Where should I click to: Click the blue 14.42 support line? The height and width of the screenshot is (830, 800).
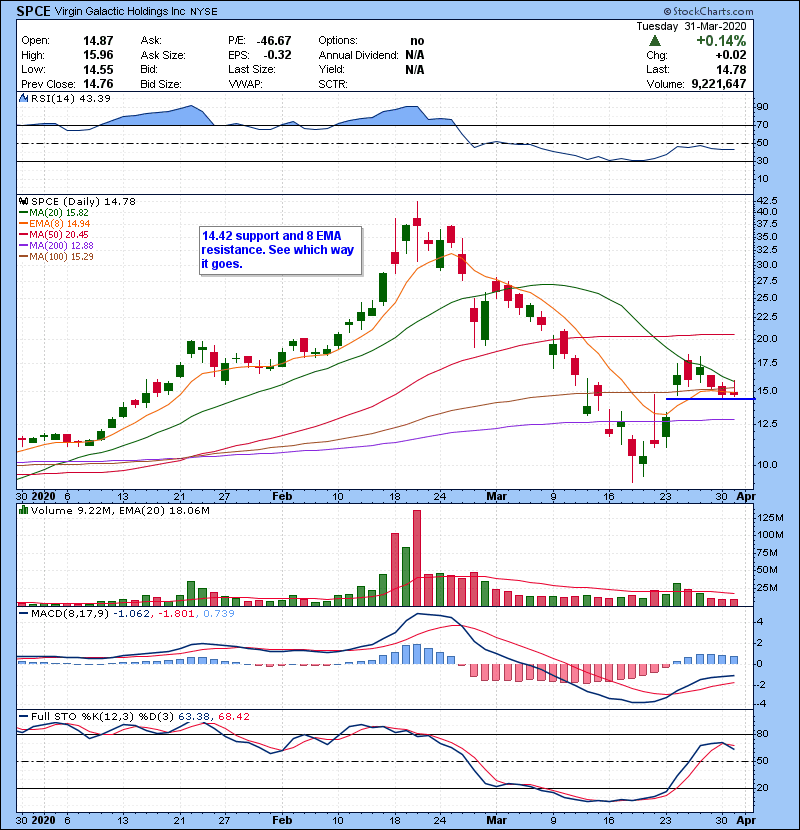710,399
